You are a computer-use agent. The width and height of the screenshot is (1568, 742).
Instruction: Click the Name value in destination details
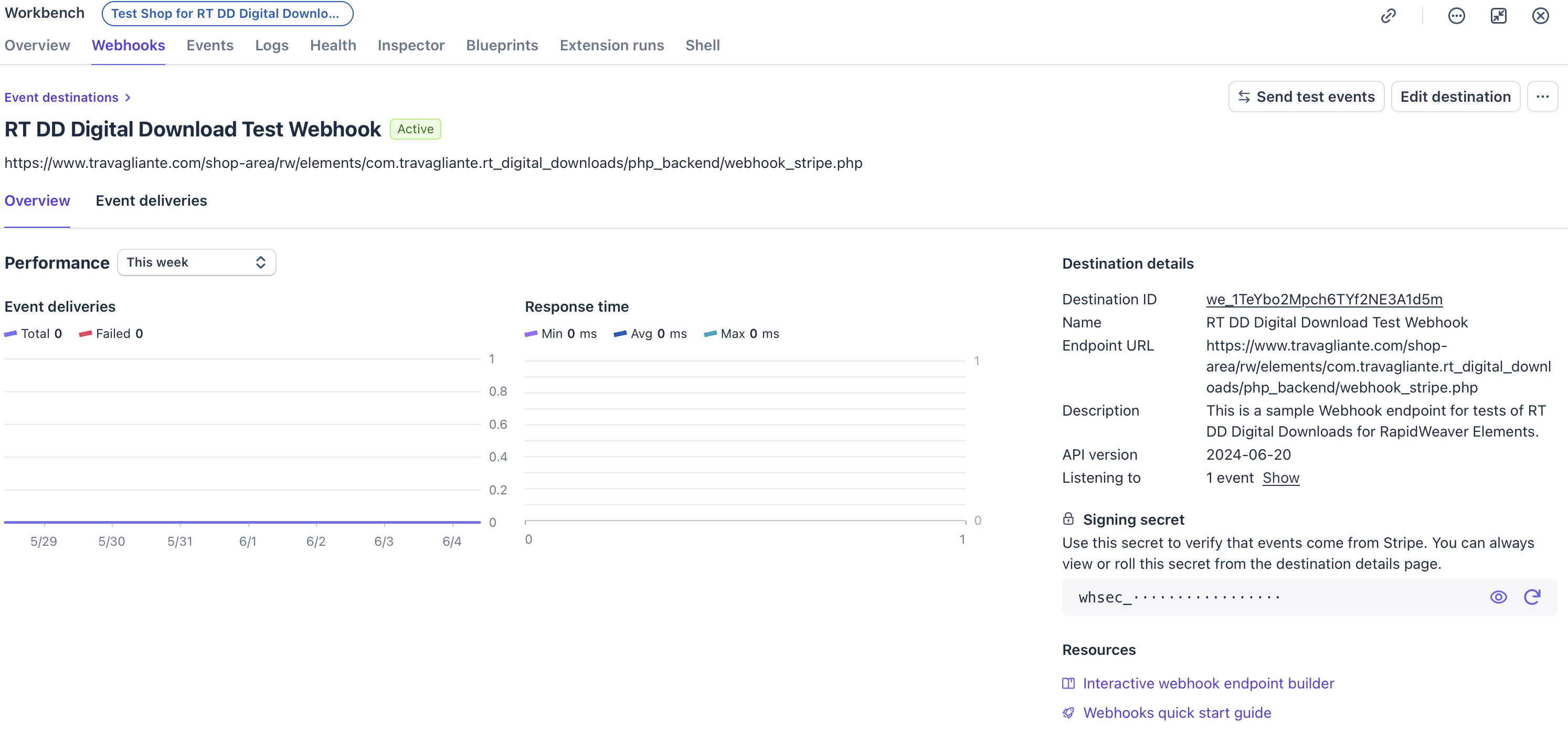coord(1337,323)
